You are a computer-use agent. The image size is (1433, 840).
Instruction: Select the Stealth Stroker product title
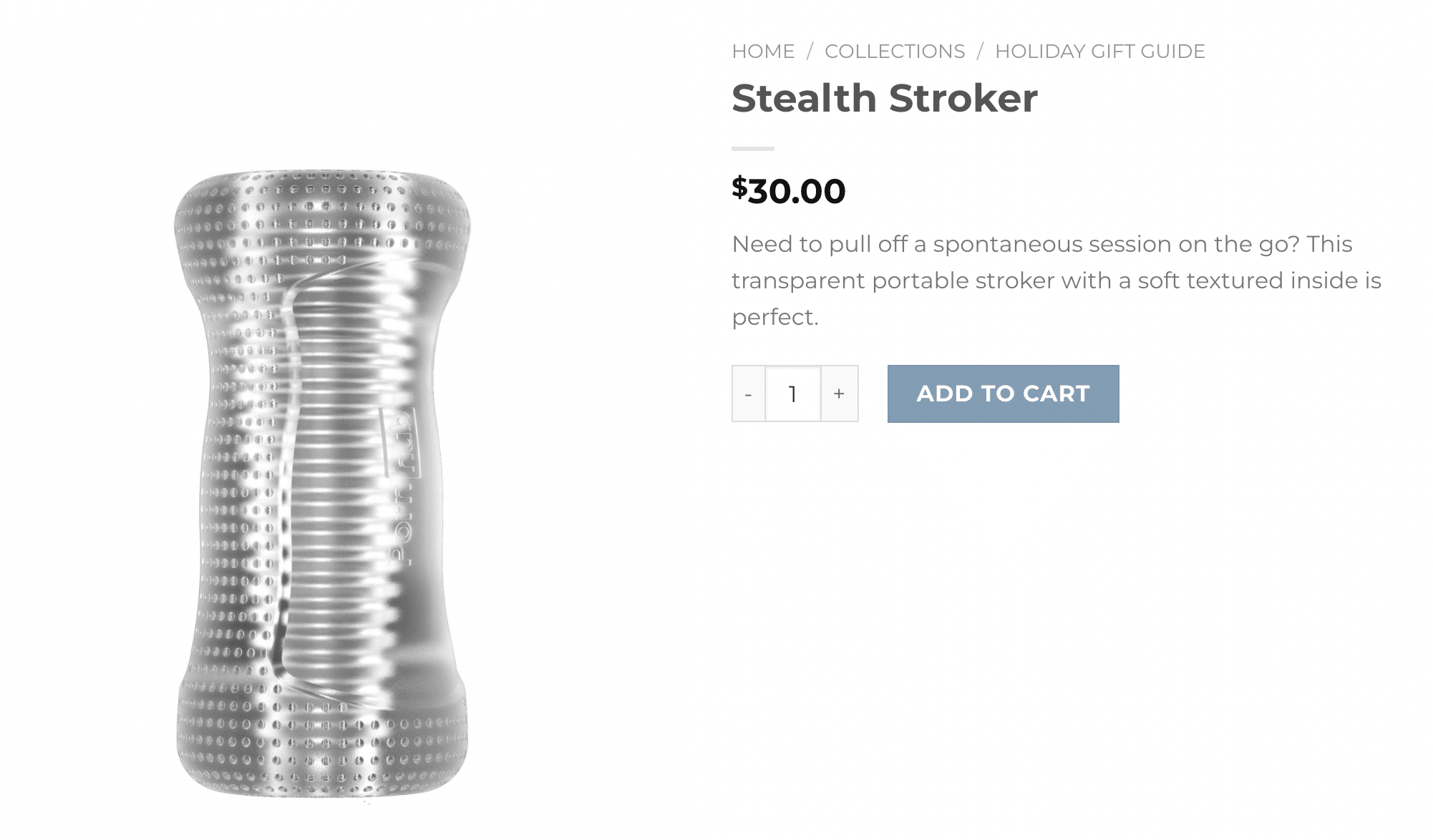click(885, 98)
